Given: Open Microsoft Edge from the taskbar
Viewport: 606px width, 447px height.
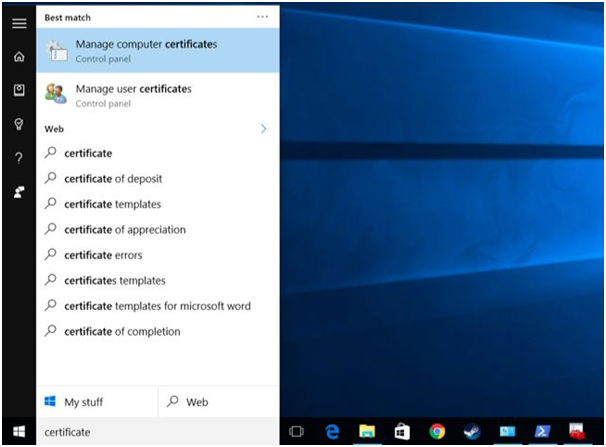Looking at the screenshot, I should (x=332, y=432).
